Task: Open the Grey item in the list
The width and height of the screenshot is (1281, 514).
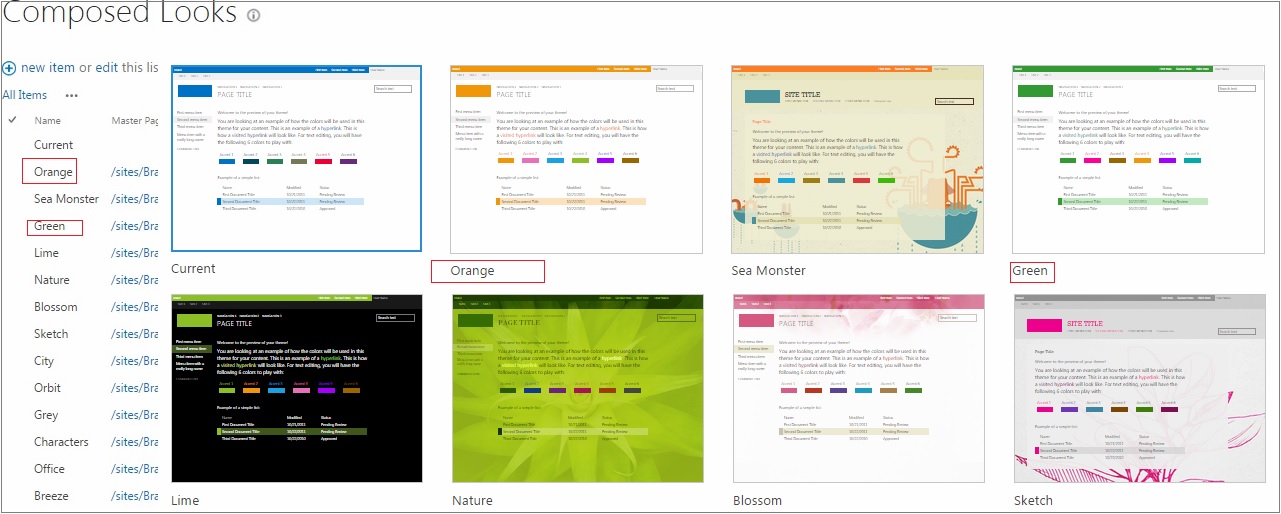Action: tap(46, 415)
